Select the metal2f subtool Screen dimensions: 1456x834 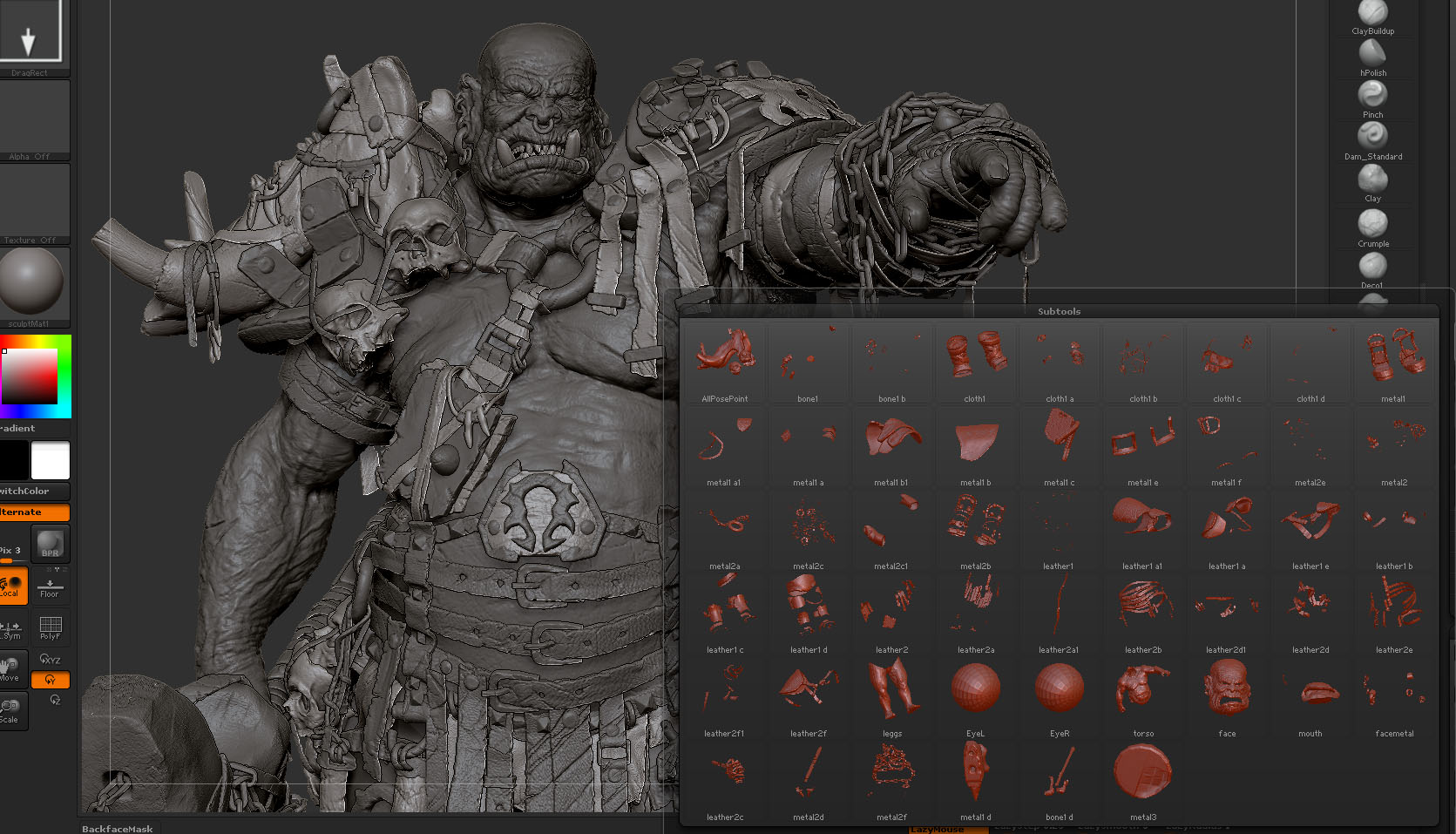click(891, 782)
